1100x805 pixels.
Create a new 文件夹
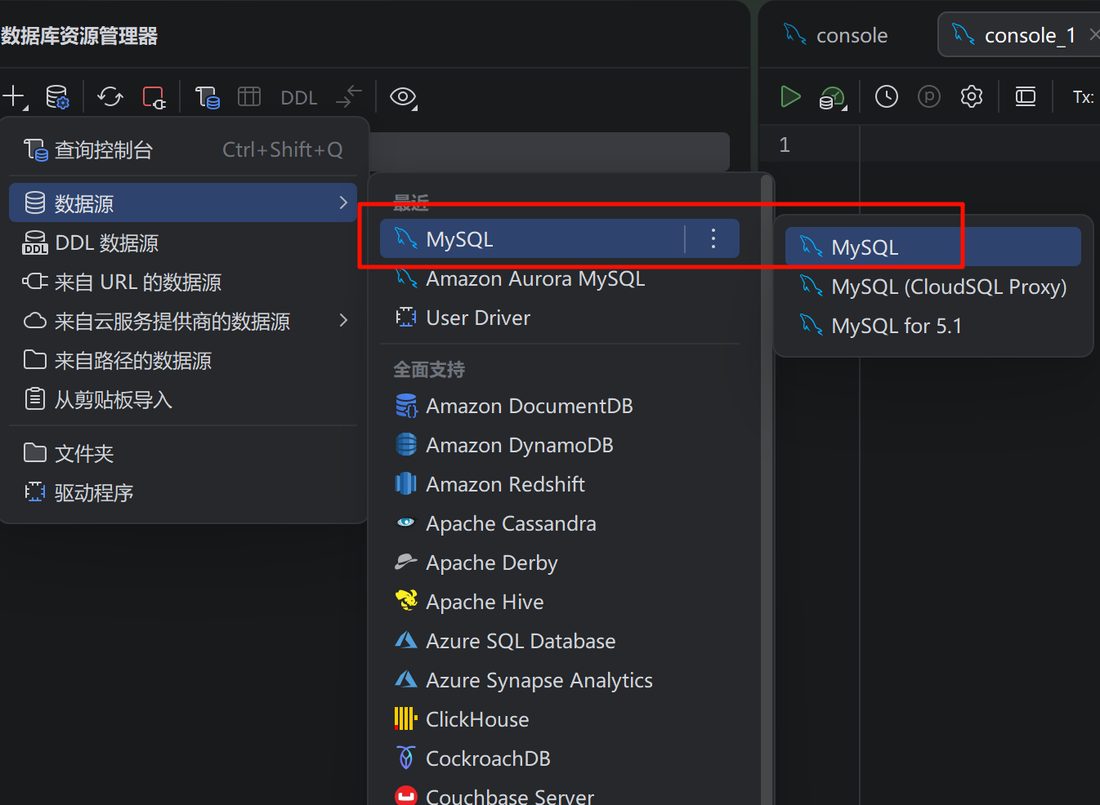click(x=183, y=453)
